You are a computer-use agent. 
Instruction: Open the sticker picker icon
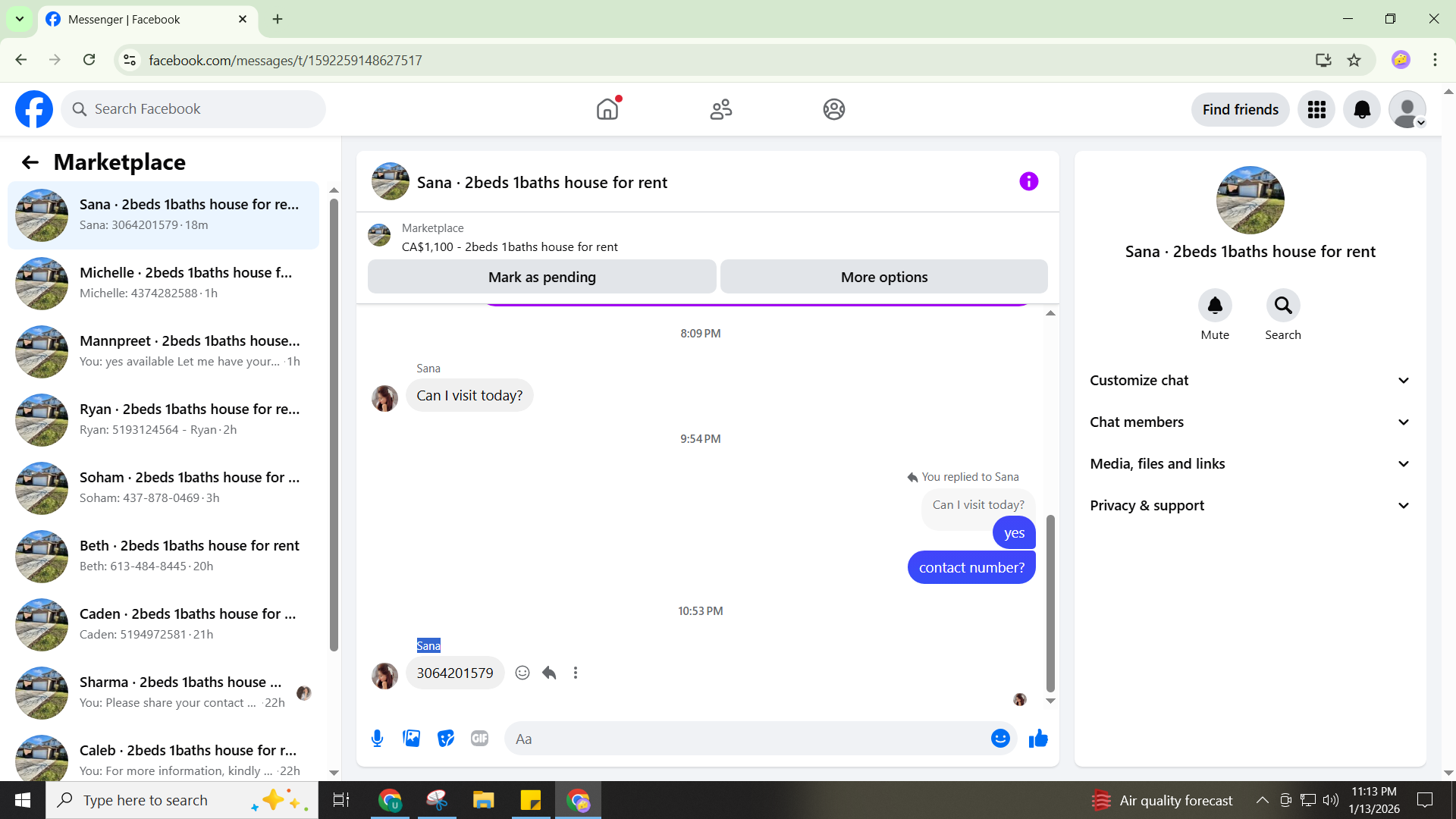pyautogui.click(x=446, y=738)
